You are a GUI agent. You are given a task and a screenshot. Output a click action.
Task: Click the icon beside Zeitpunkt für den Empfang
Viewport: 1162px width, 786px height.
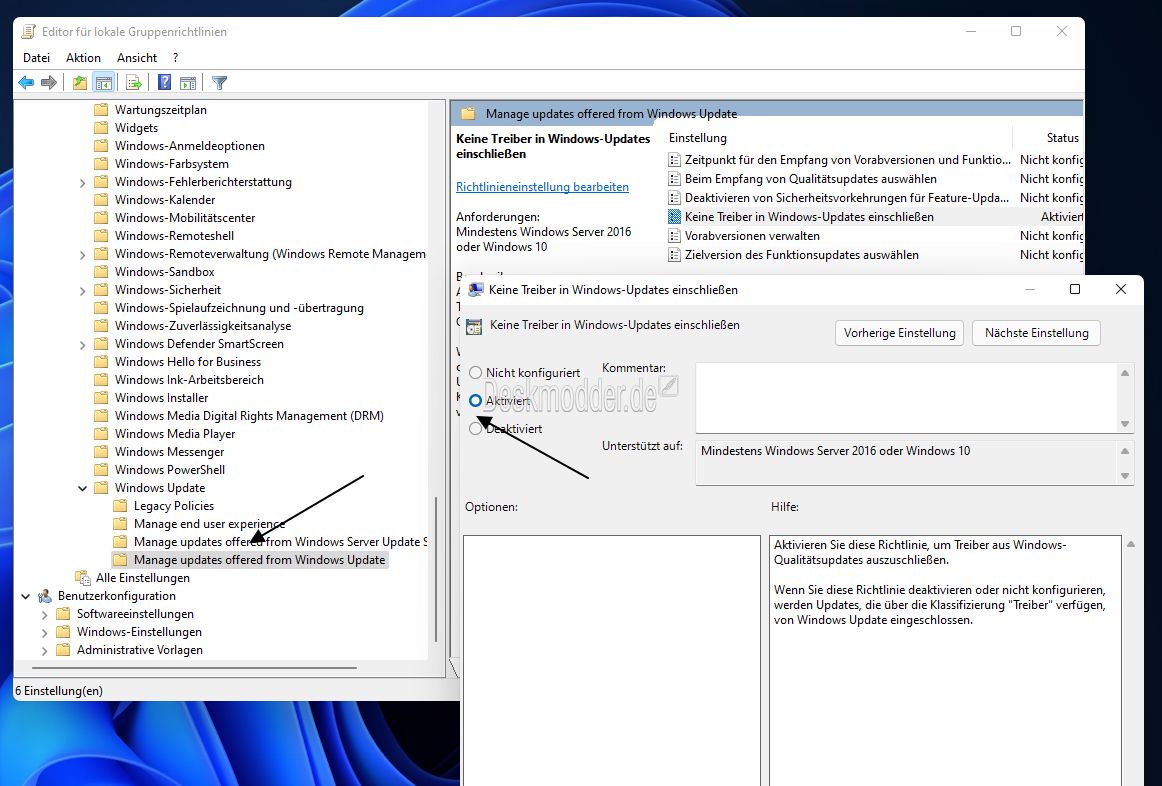pos(674,159)
